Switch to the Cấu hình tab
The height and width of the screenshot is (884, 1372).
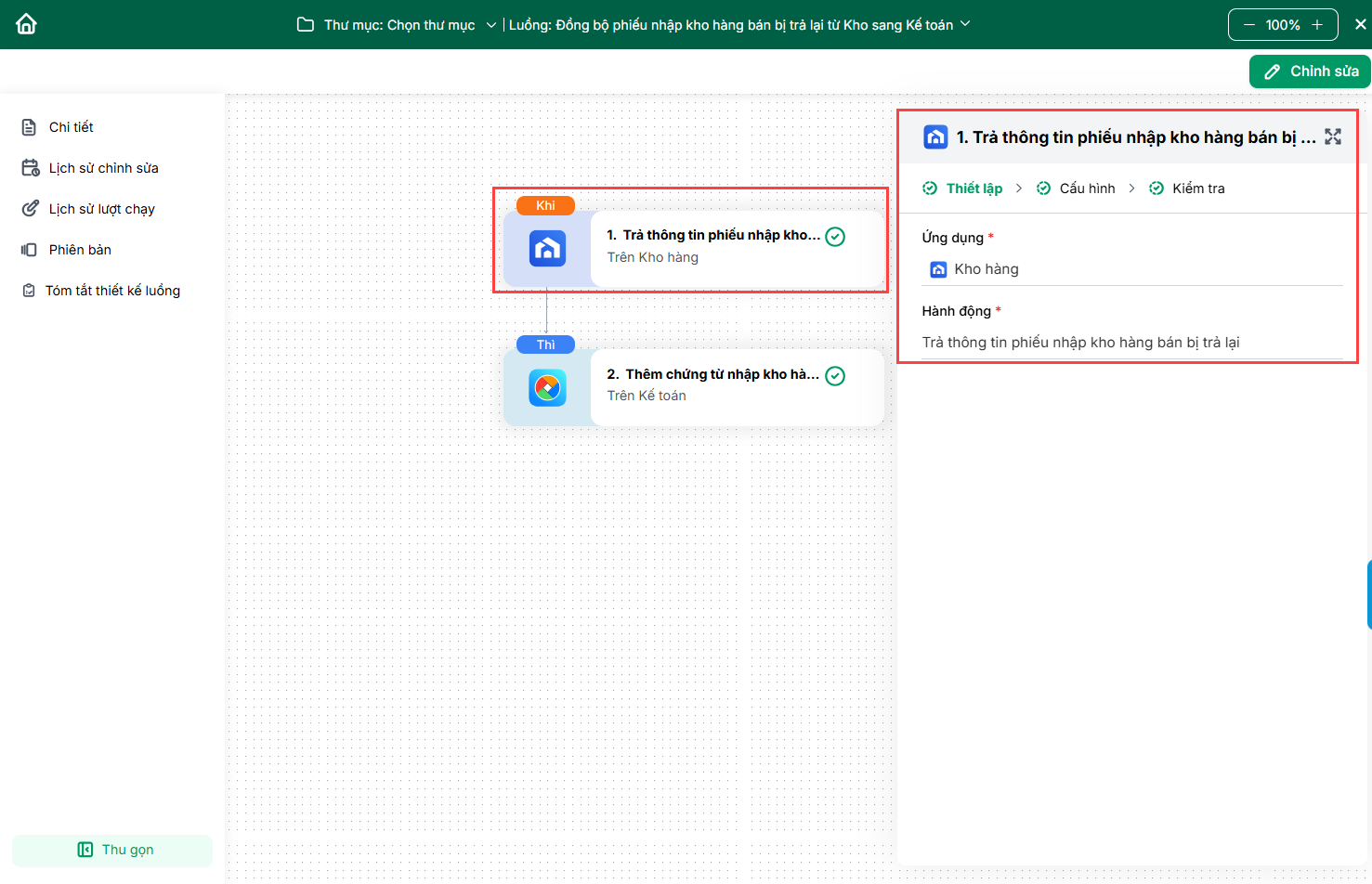point(1086,188)
